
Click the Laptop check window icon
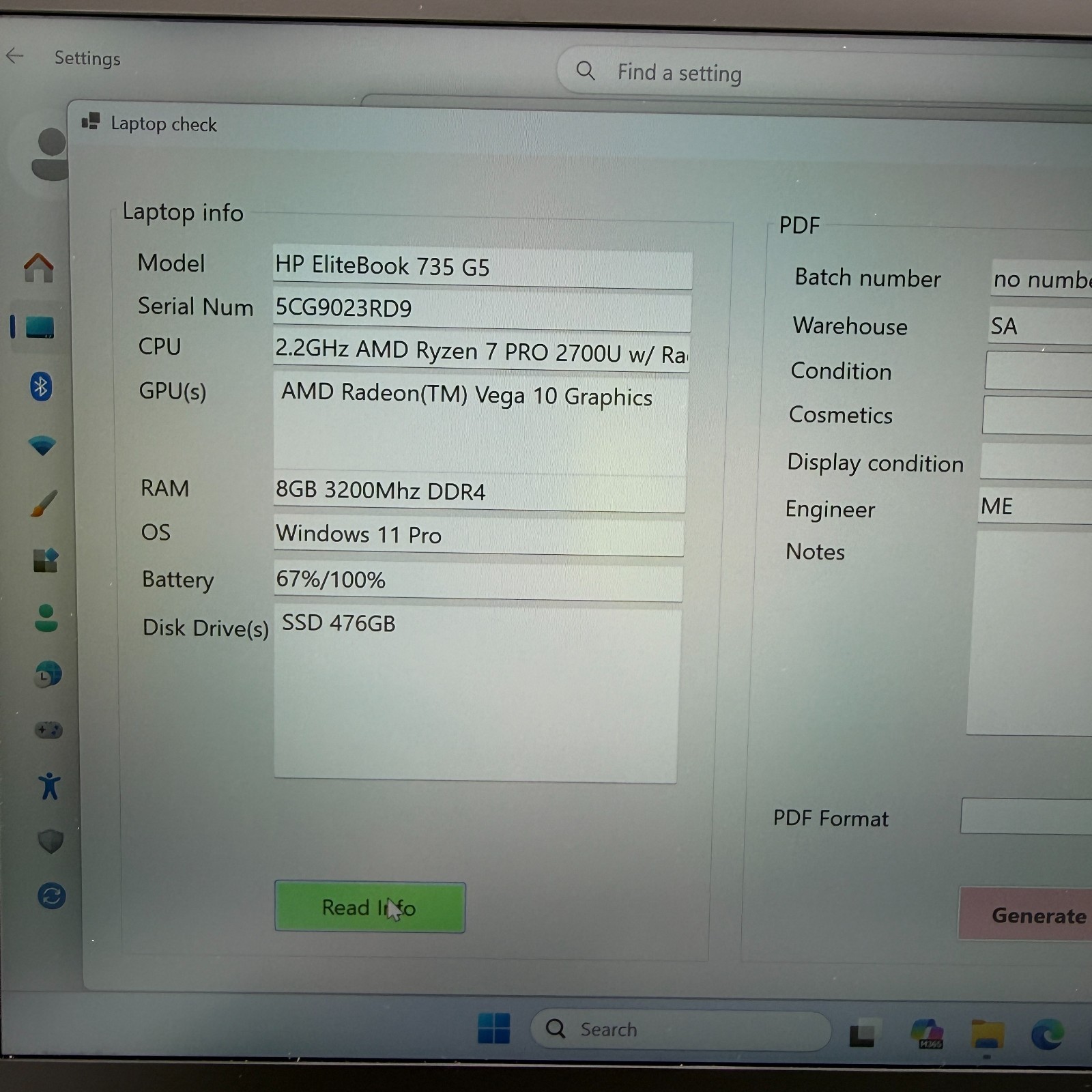click(91, 122)
